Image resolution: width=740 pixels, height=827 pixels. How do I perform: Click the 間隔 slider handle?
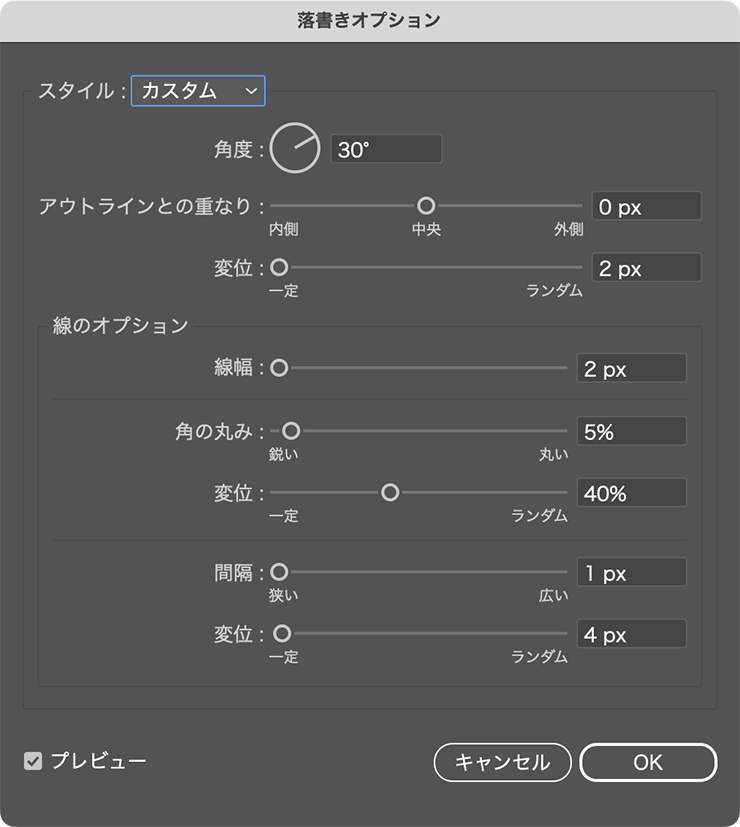(x=279, y=572)
